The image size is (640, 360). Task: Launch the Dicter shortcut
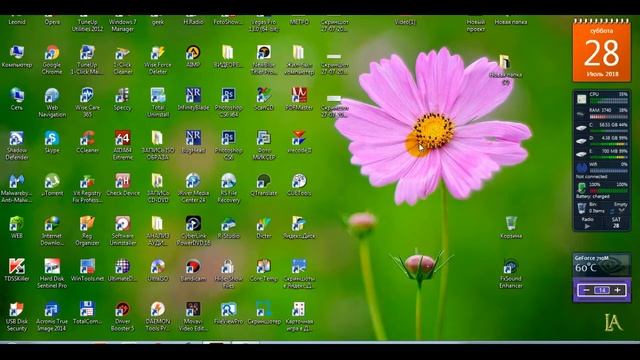pos(264,228)
